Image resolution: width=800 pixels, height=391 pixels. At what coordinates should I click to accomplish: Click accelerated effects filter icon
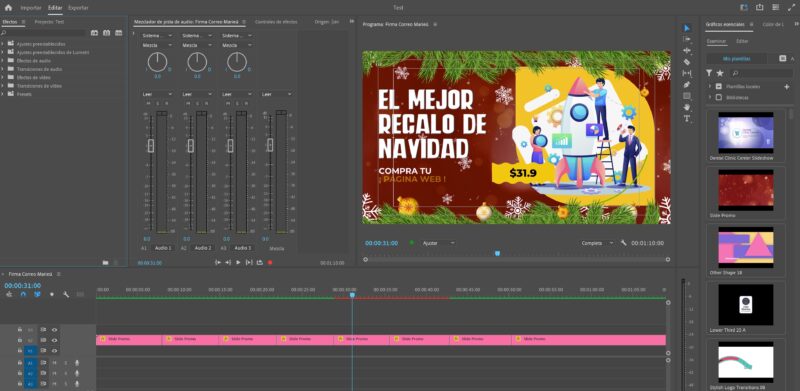[x=94, y=33]
